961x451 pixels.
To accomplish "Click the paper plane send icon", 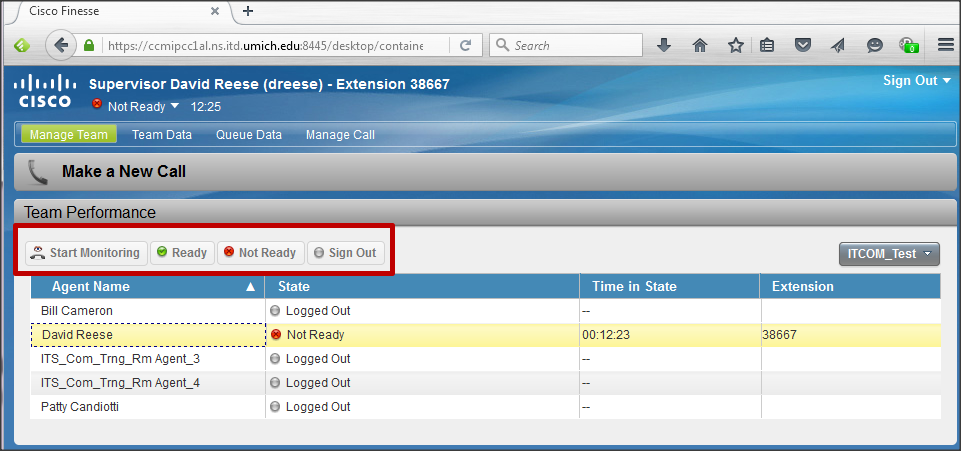I will [838, 45].
